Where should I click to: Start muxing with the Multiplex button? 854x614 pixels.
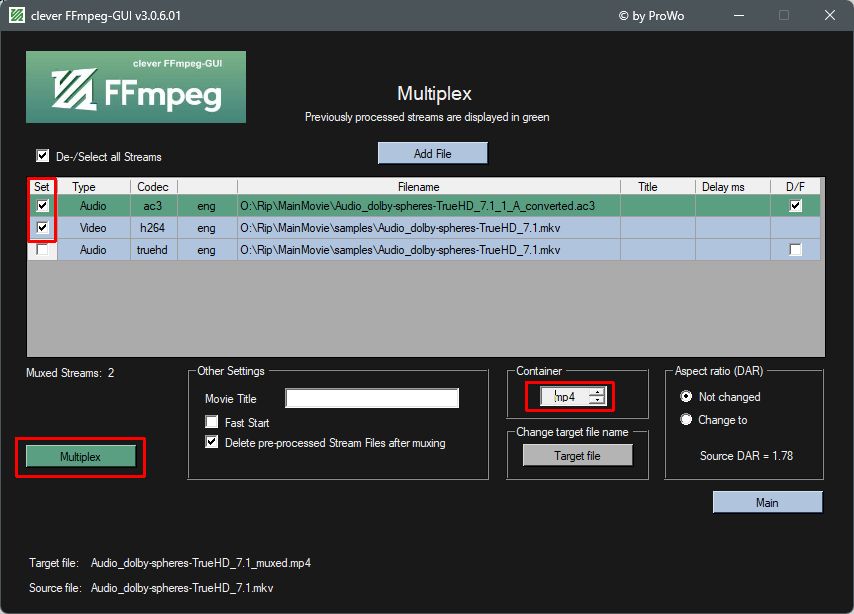tap(81, 457)
